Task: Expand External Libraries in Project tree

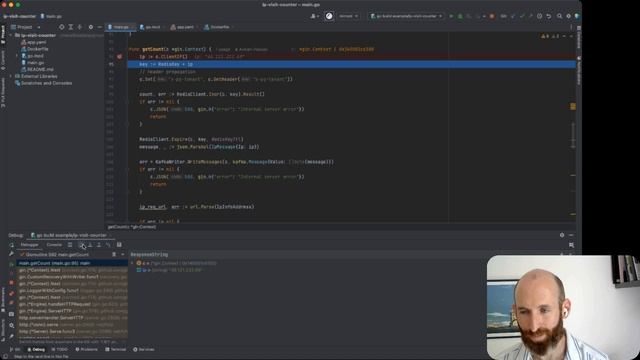Action: [x=11, y=76]
